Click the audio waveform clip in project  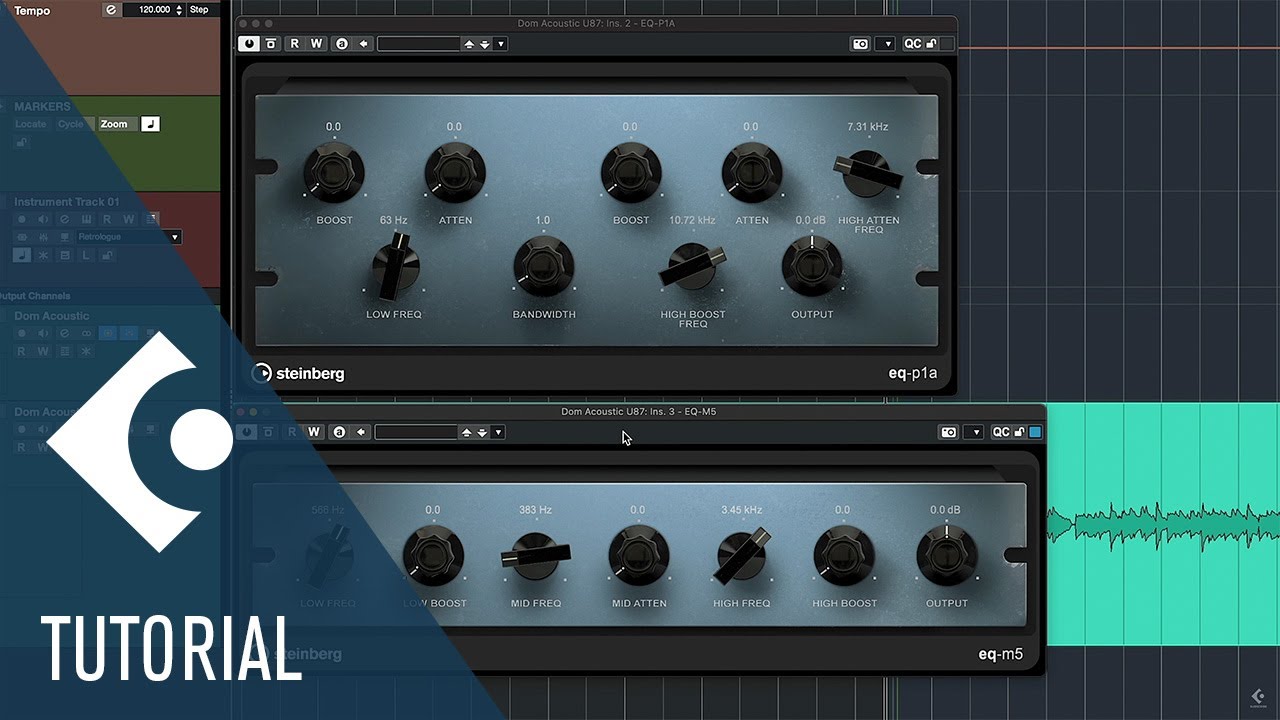pos(1163,525)
